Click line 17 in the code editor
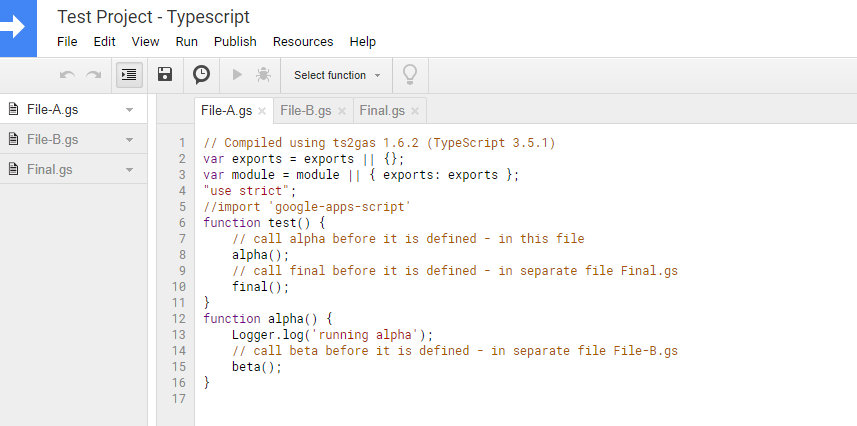Screen dimensions: 857x426 400,399
